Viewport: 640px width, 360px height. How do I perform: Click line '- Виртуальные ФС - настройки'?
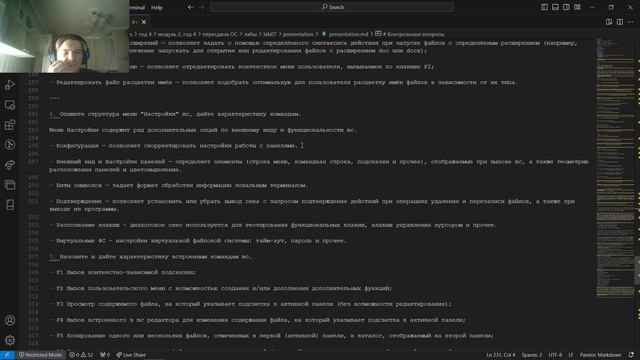point(198,241)
